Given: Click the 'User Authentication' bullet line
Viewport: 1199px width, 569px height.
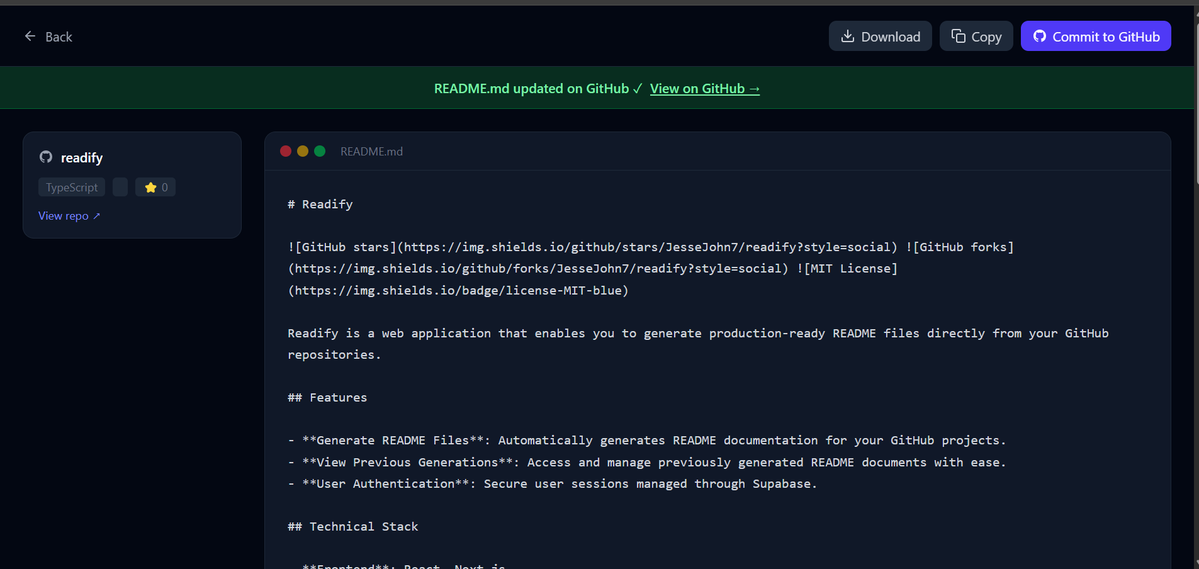Looking at the screenshot, I should (553, 483).
